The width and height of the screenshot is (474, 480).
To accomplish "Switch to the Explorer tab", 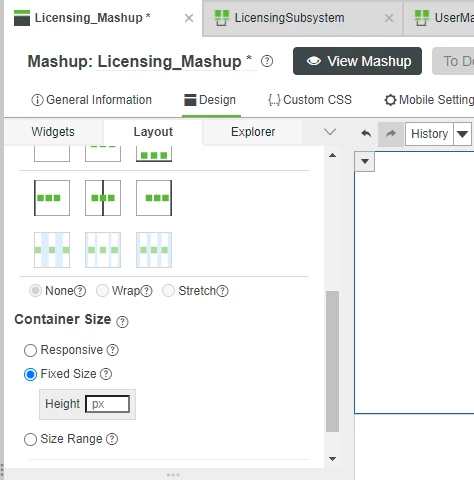I will pos(253,132).
